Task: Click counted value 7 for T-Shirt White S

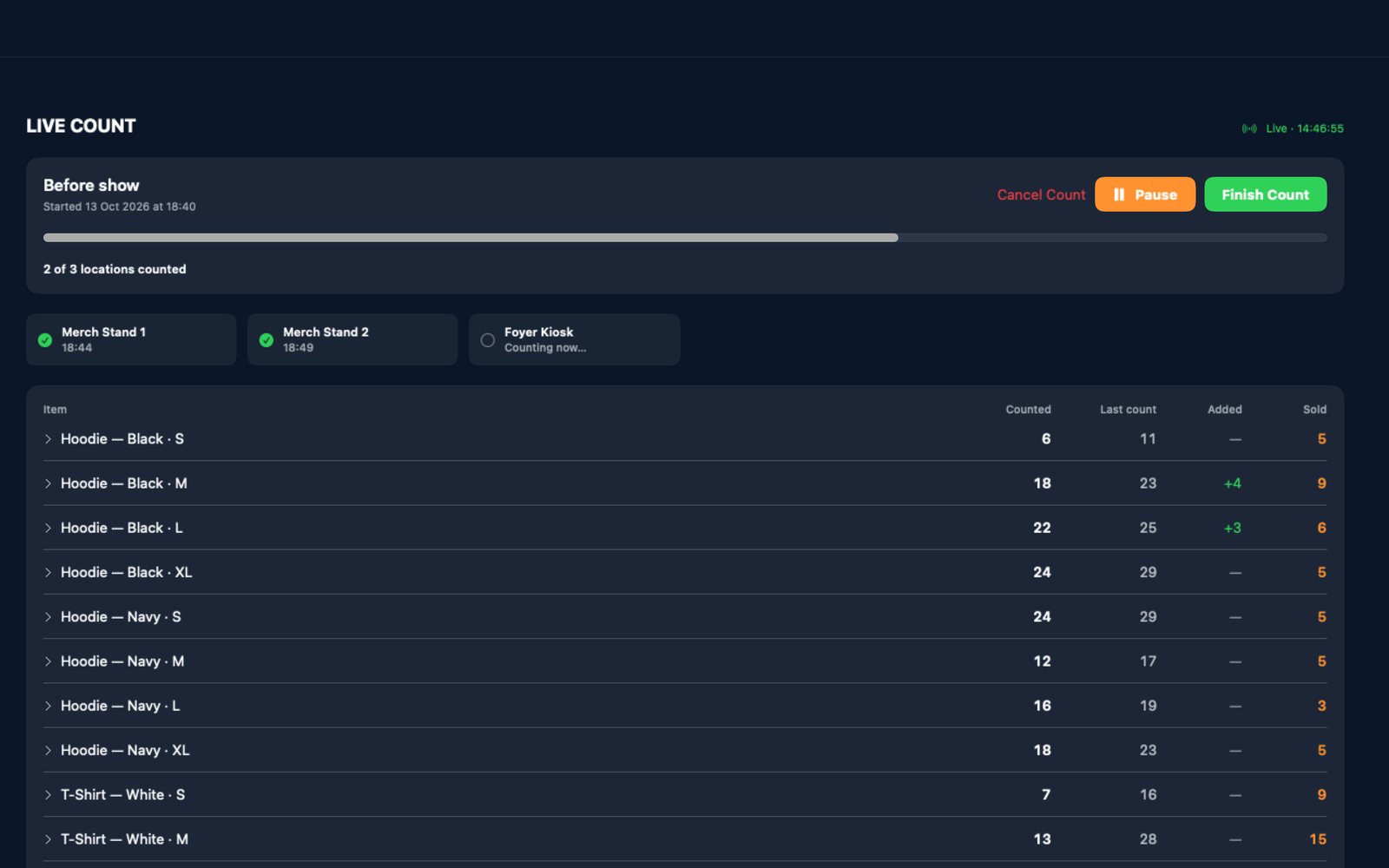Action: click(x=1046, y=795)
